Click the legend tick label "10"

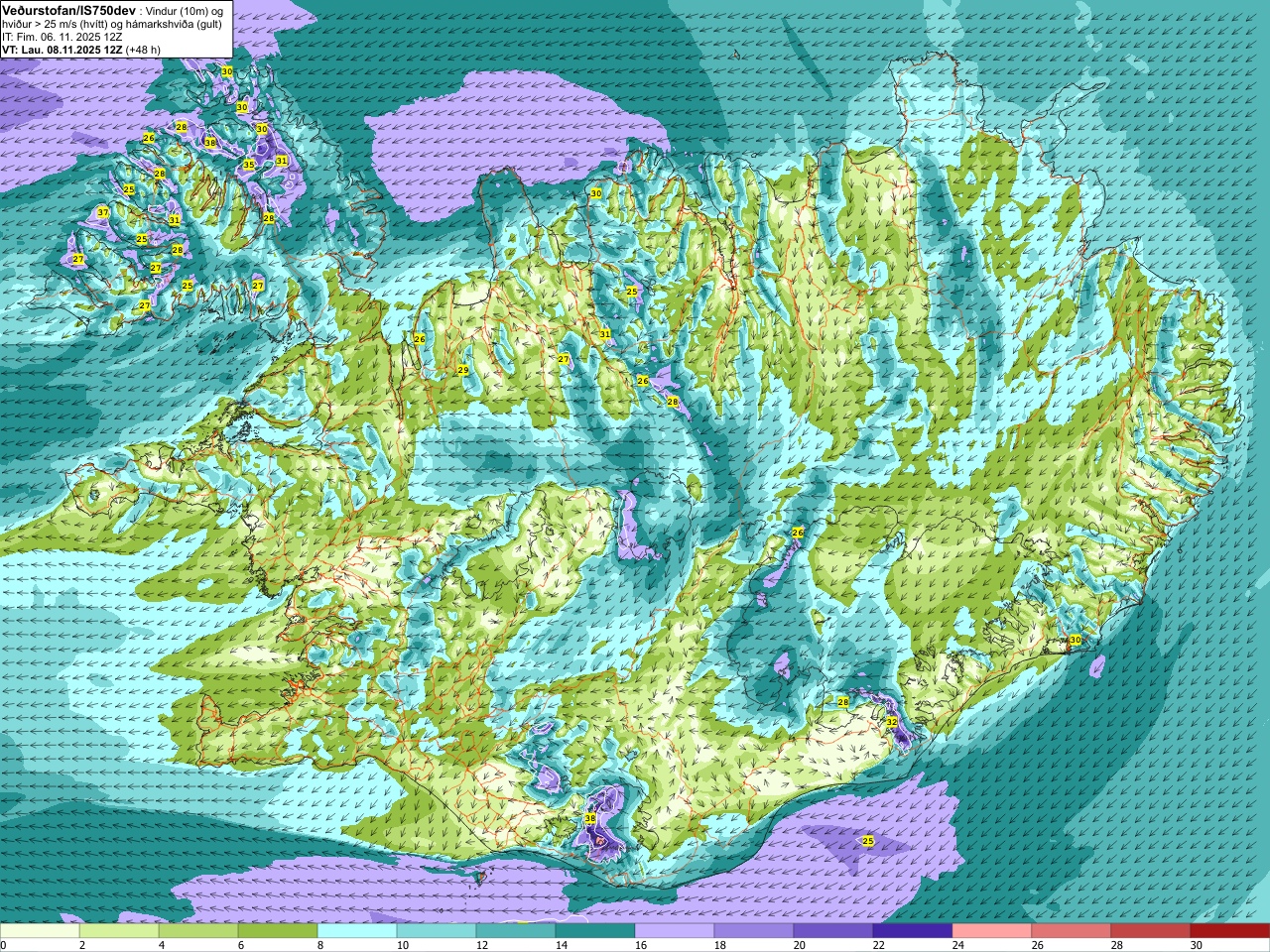point(403,945)
